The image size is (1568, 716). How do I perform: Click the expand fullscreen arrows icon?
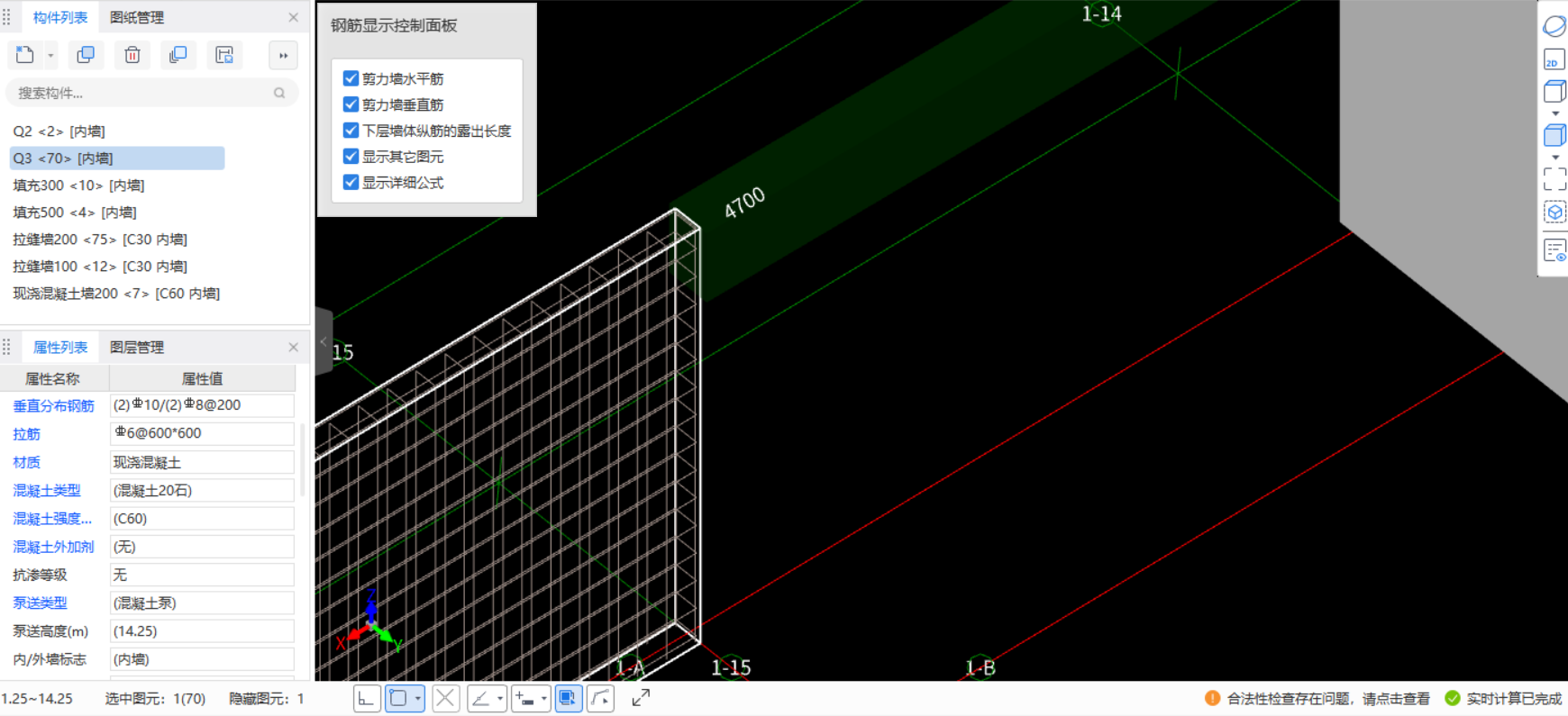(x=641, y=698)
